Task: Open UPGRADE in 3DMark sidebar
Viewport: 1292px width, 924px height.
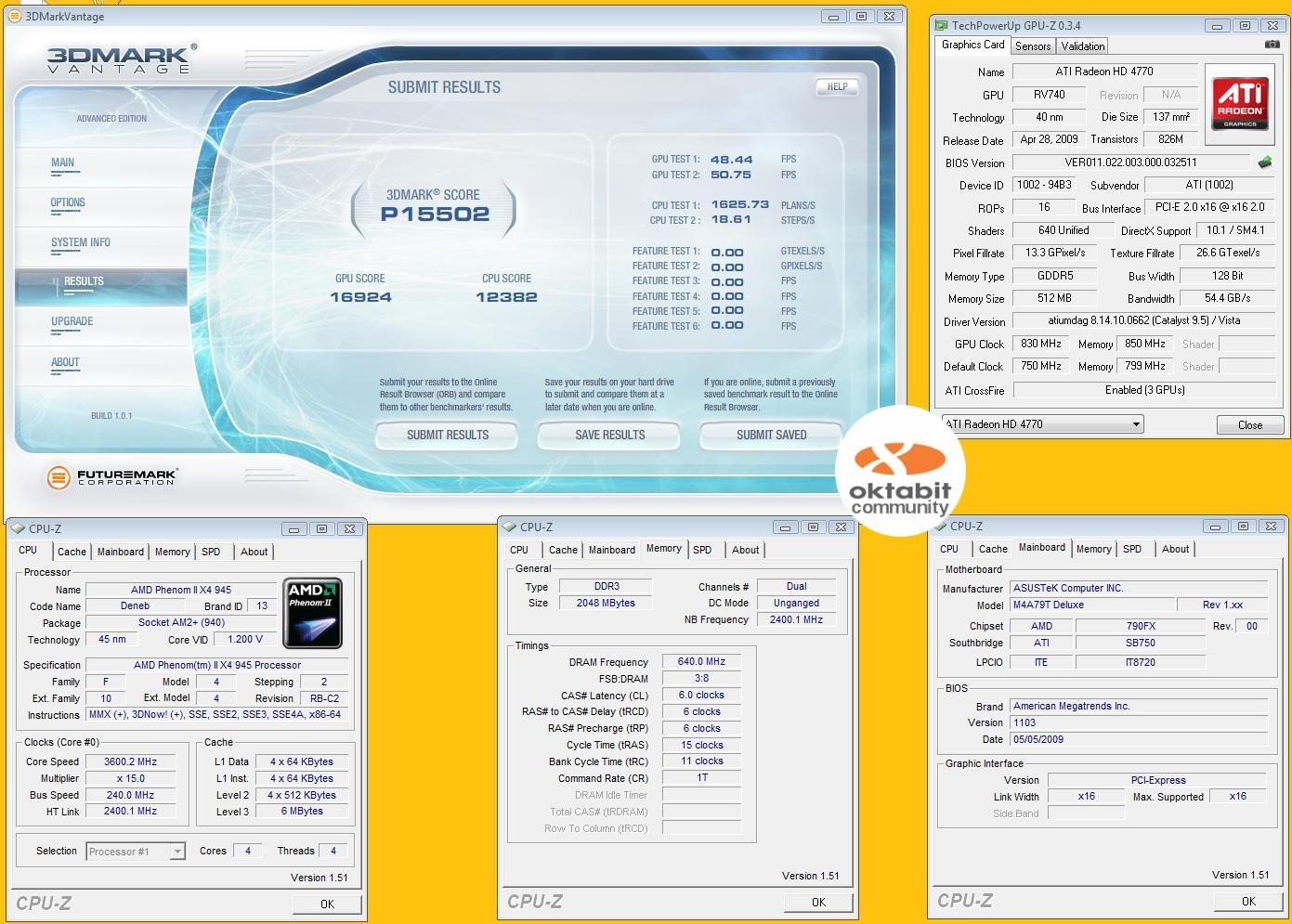Action: (72, 321)
